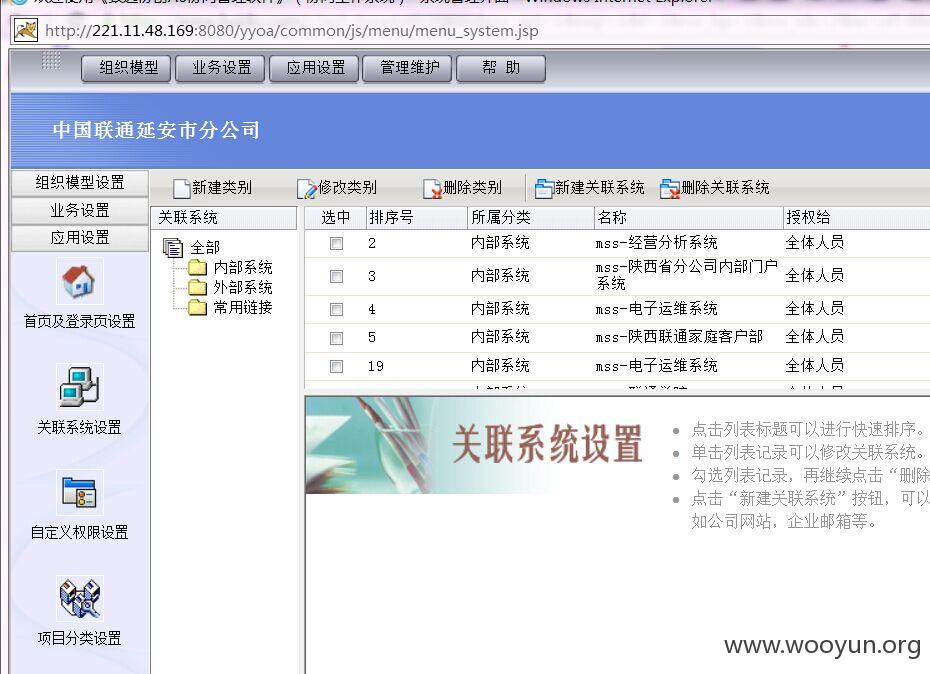The width and height of the screenshot is (930, 674).
Task: Select the 组织模型设置 sidebar tab
Action: pos(79,183)
